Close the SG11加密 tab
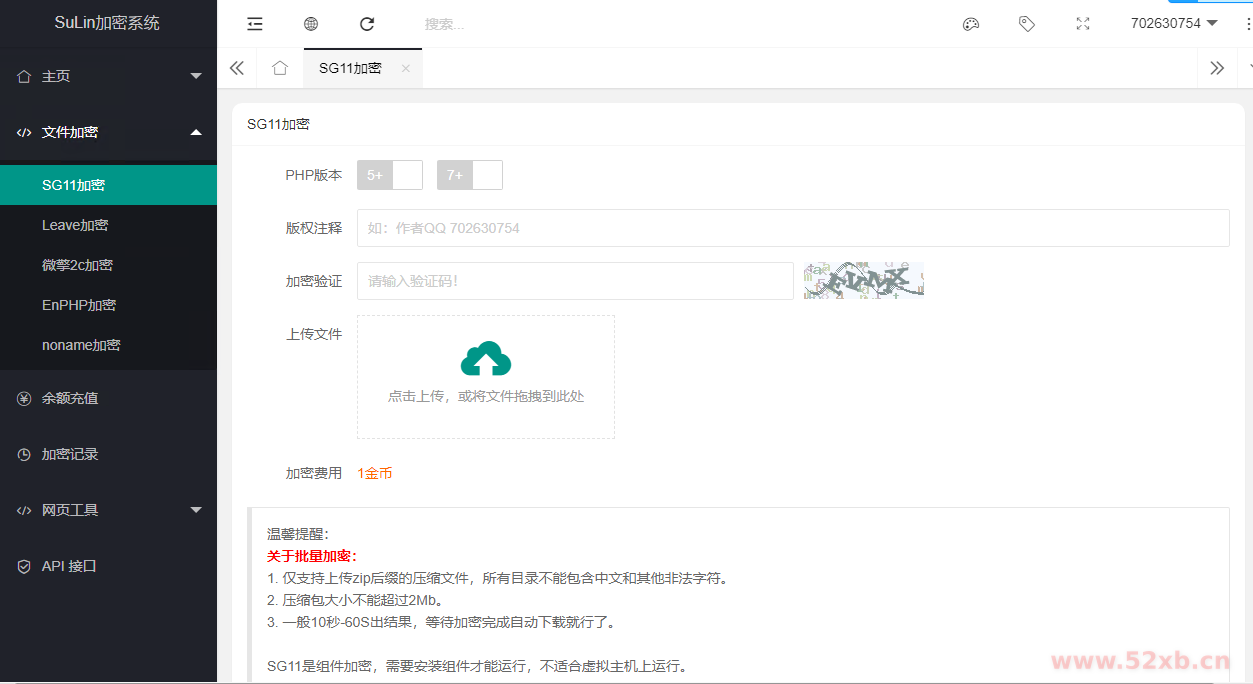This screenshot has width=1253, height=684. [x=405, y=69]
